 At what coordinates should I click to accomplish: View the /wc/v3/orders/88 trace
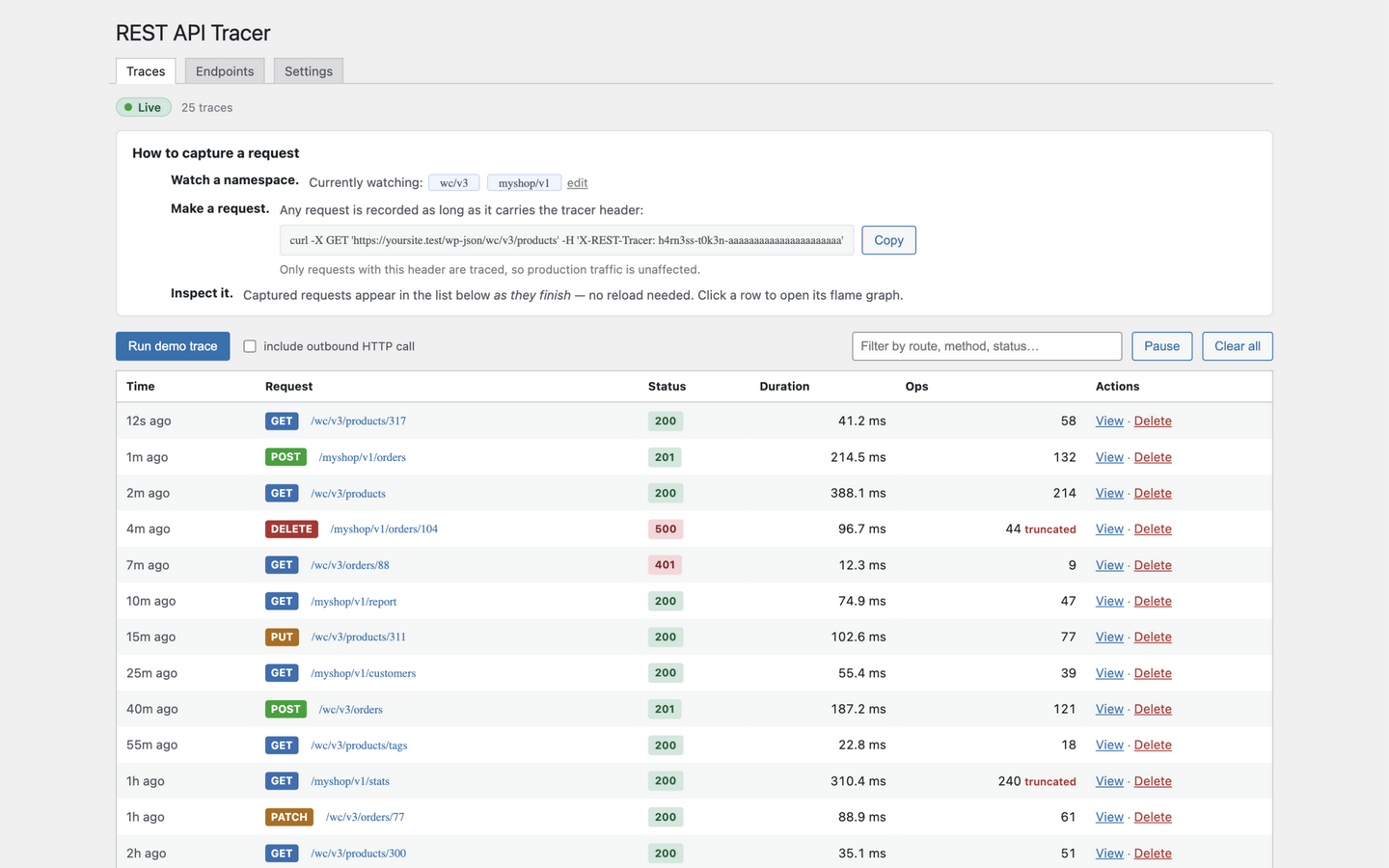(1109, 565)
